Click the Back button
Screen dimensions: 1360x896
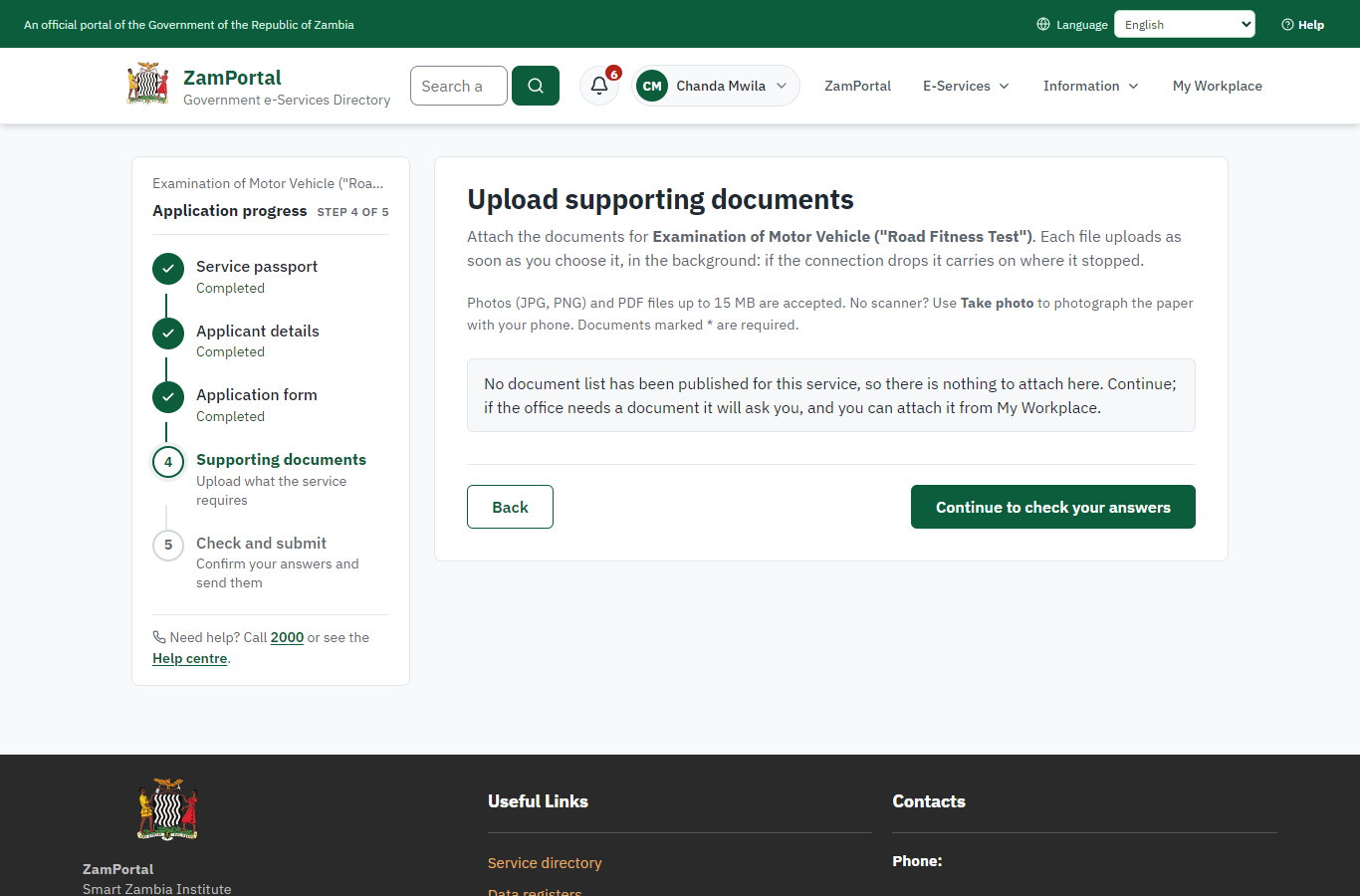point(510,507)
